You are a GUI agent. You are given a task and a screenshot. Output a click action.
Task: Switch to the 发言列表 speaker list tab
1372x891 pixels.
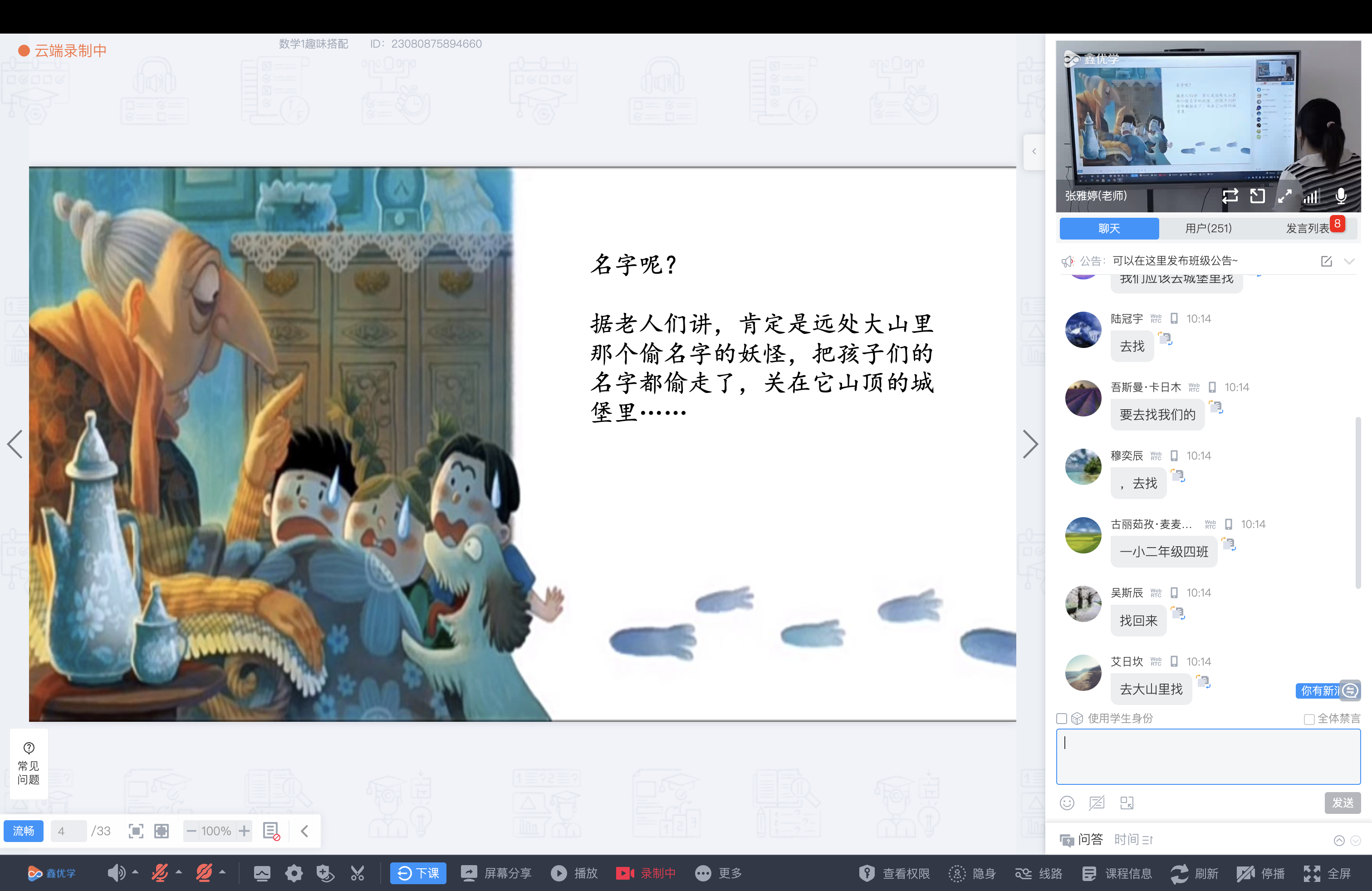(1308, 228)
